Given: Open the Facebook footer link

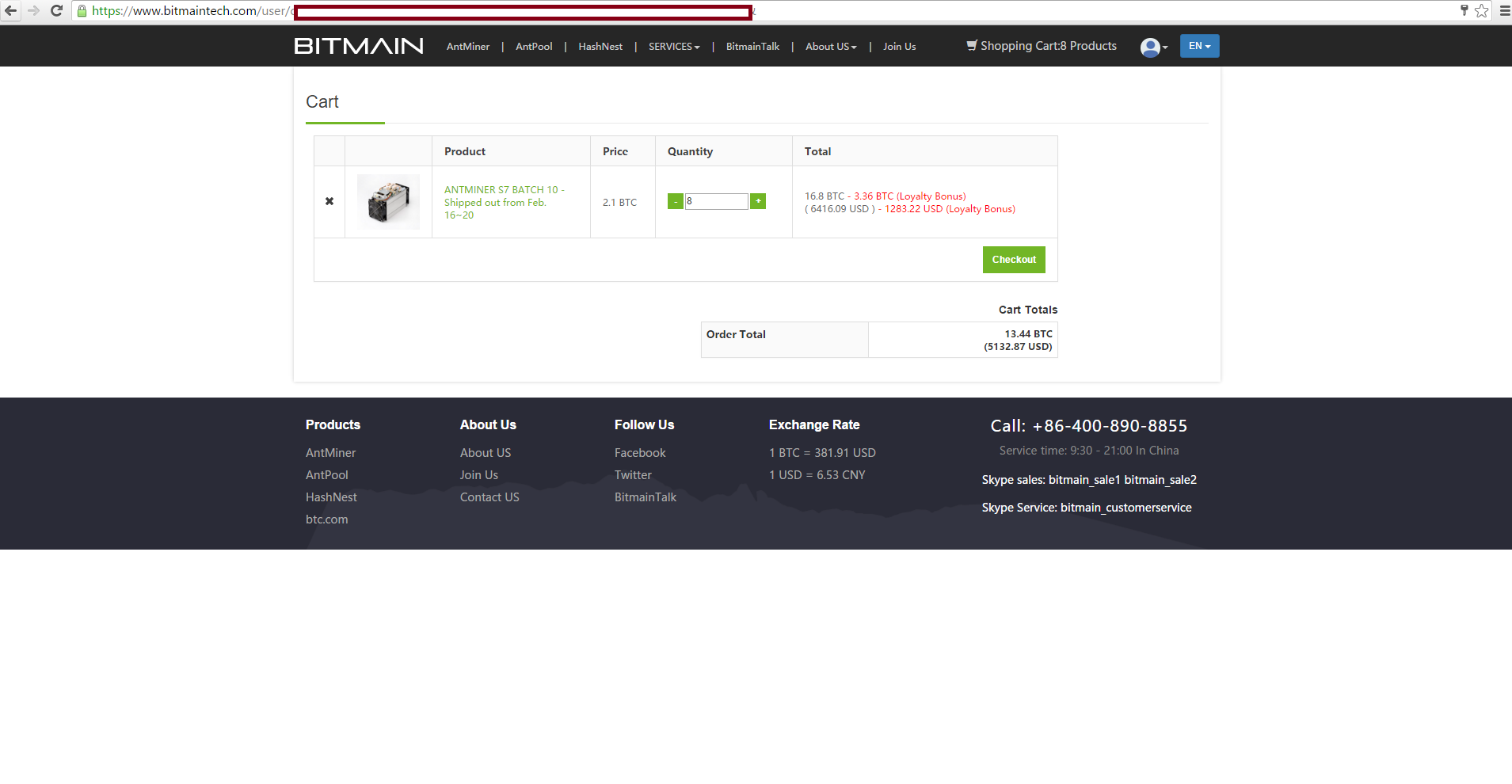Looking at the screenshot, I should (640, 453).
